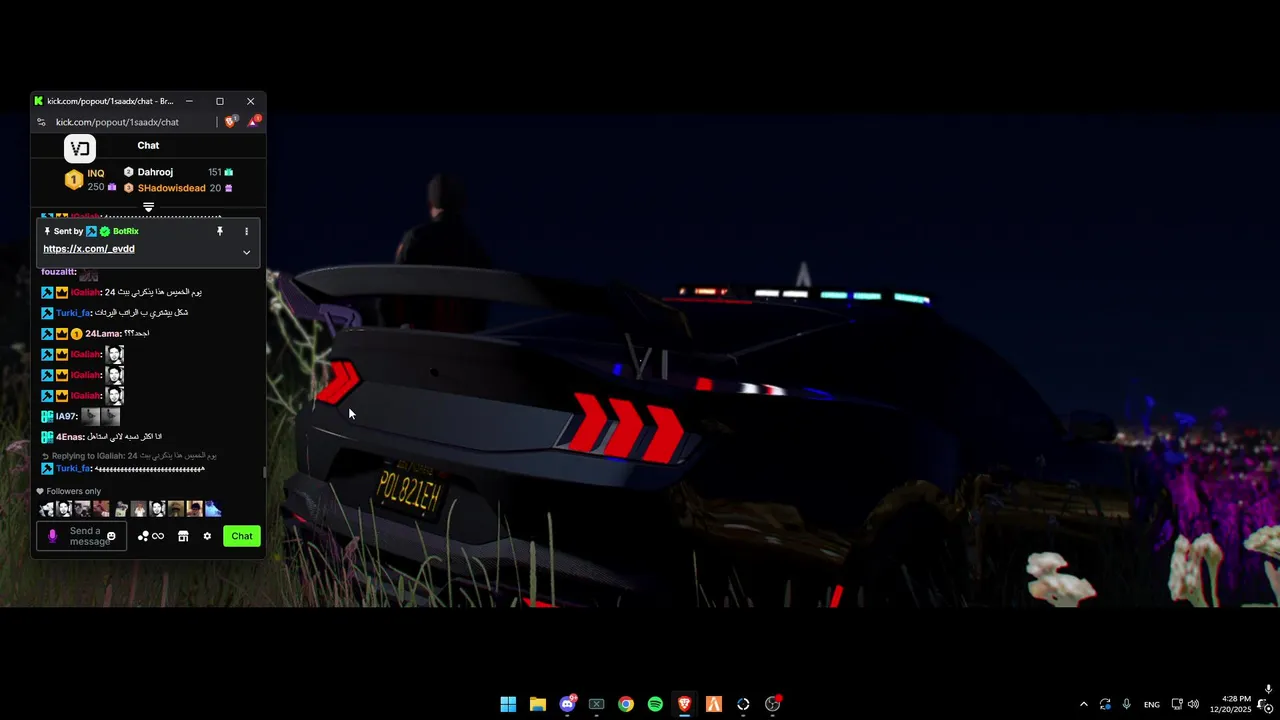Launch Google Chrome from taskbar
1280x720 pixels.
[x=625, y=704]
